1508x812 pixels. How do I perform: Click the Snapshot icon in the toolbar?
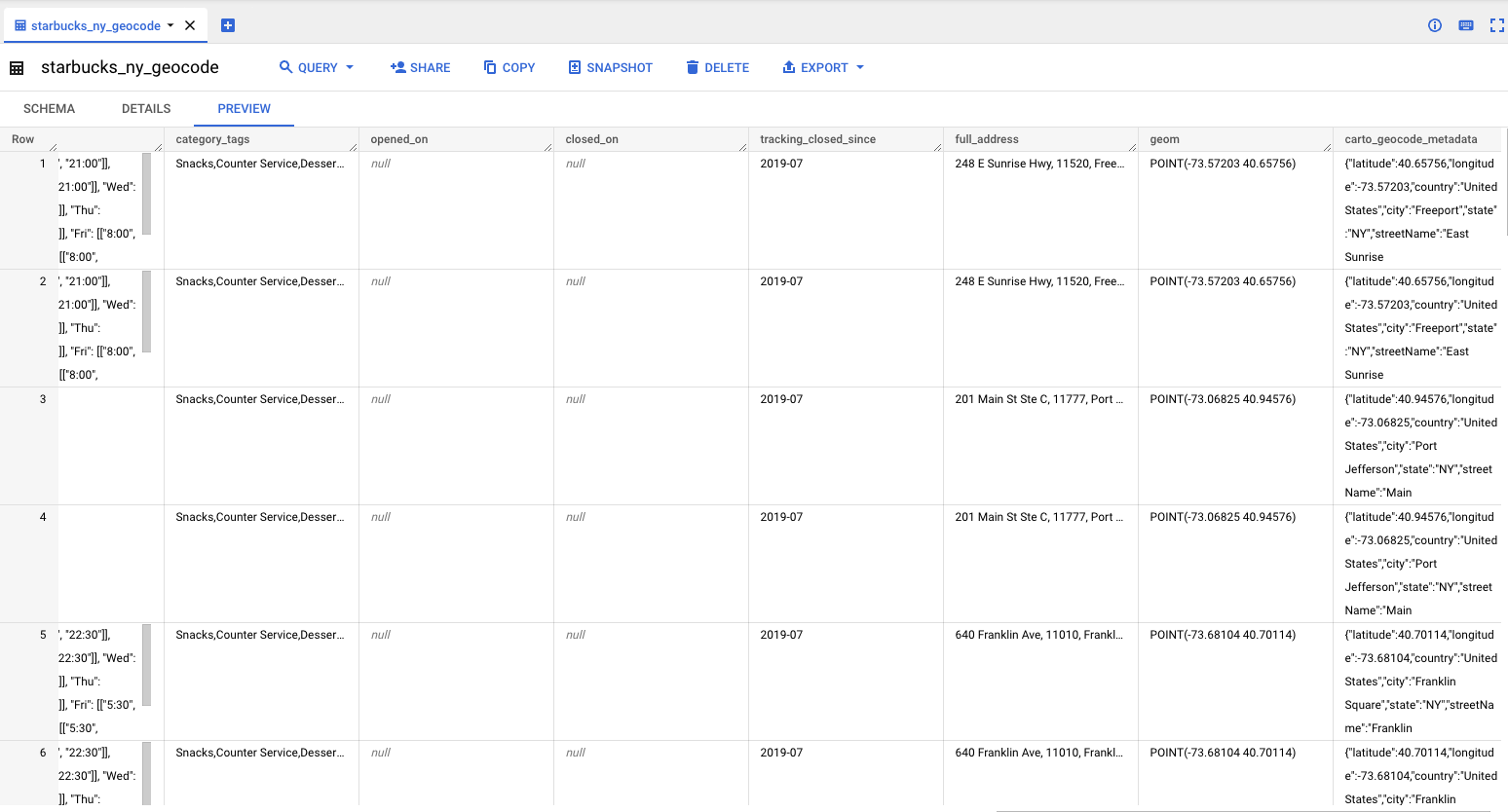575,67
